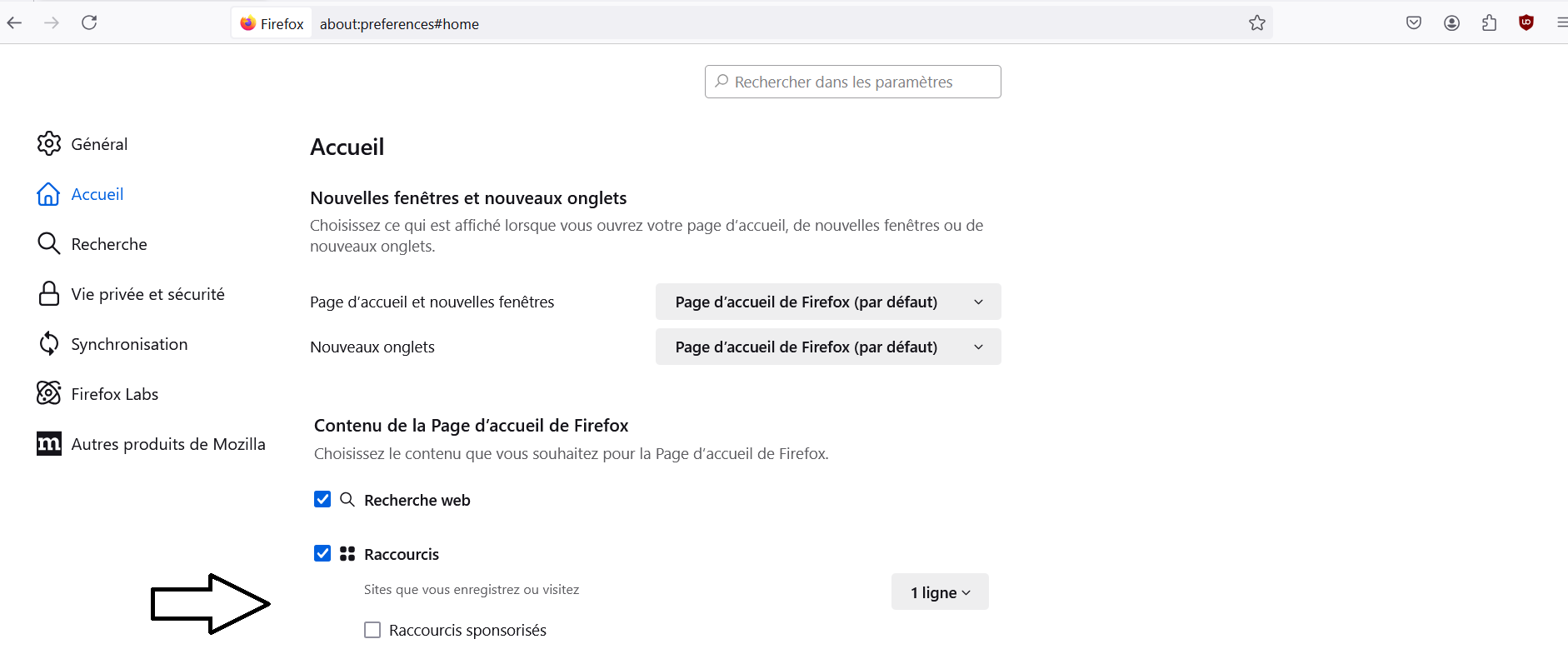Screen dimensions: 1568x649
Task: Open the '1 ligne' rows dropdown
Action: click(940, 592)
